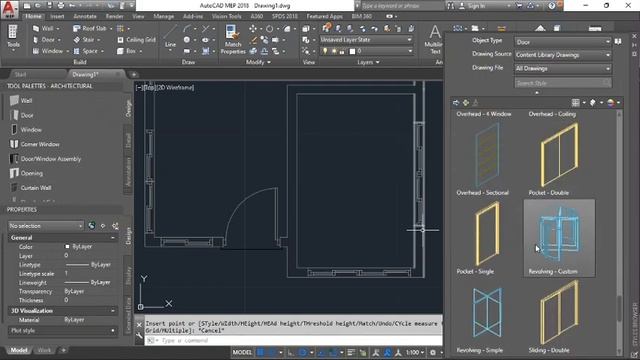Open Drawing File dropdown All Drawings

pyautogui.click(x=562, y=68)
